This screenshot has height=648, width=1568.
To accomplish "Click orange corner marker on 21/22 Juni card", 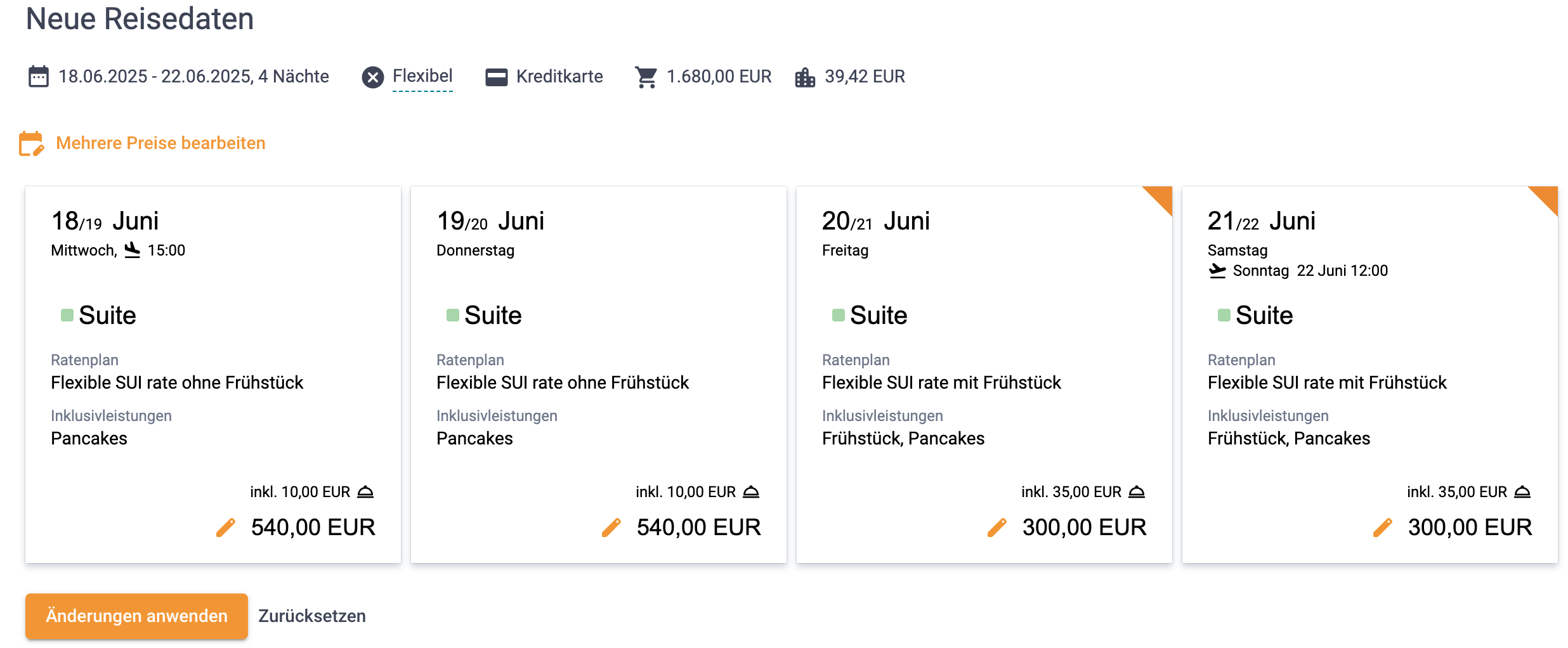I will pos(1548,196).
